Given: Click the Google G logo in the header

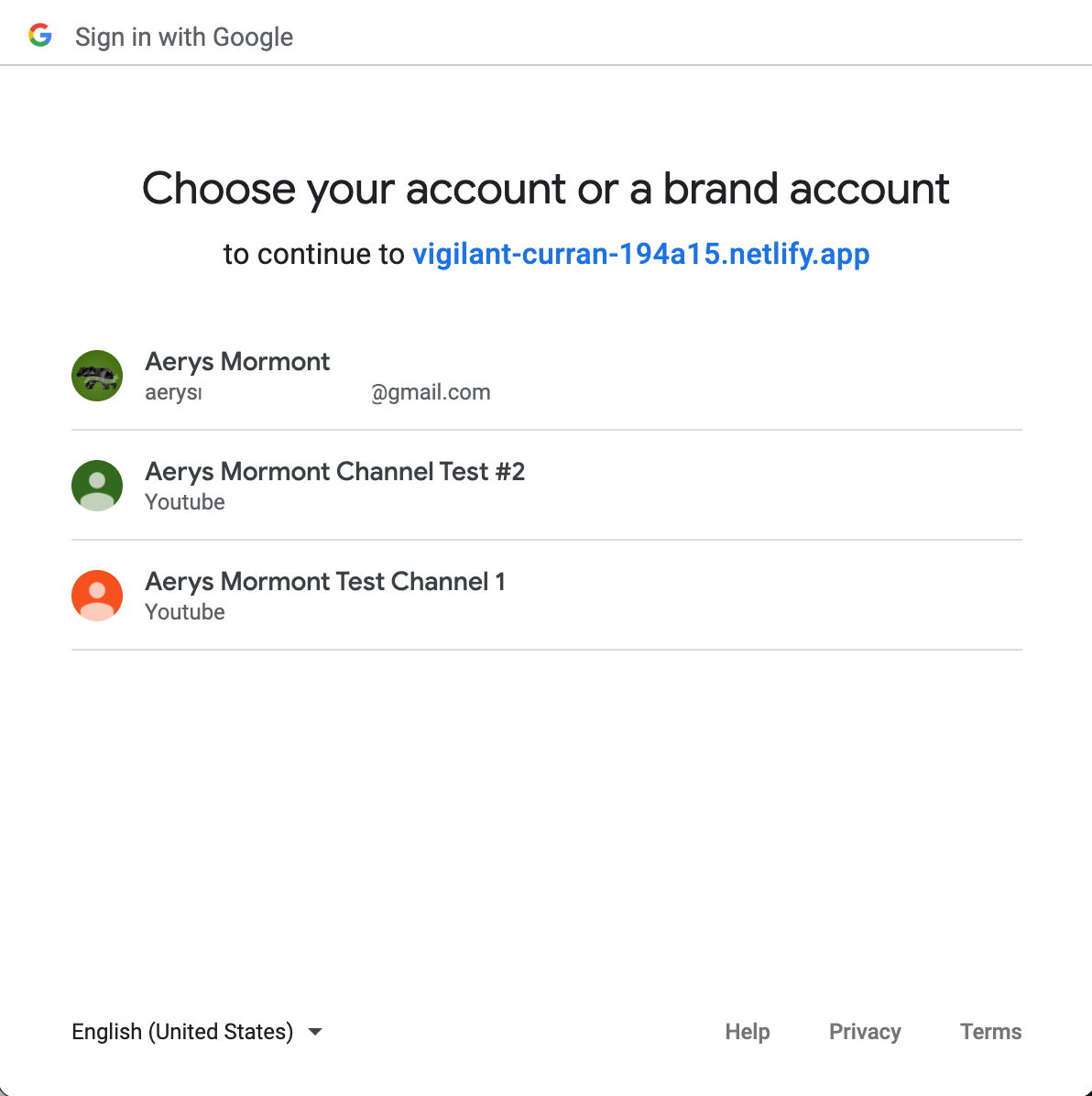Looking at the screenshot, I should click(x=41, y=35).
